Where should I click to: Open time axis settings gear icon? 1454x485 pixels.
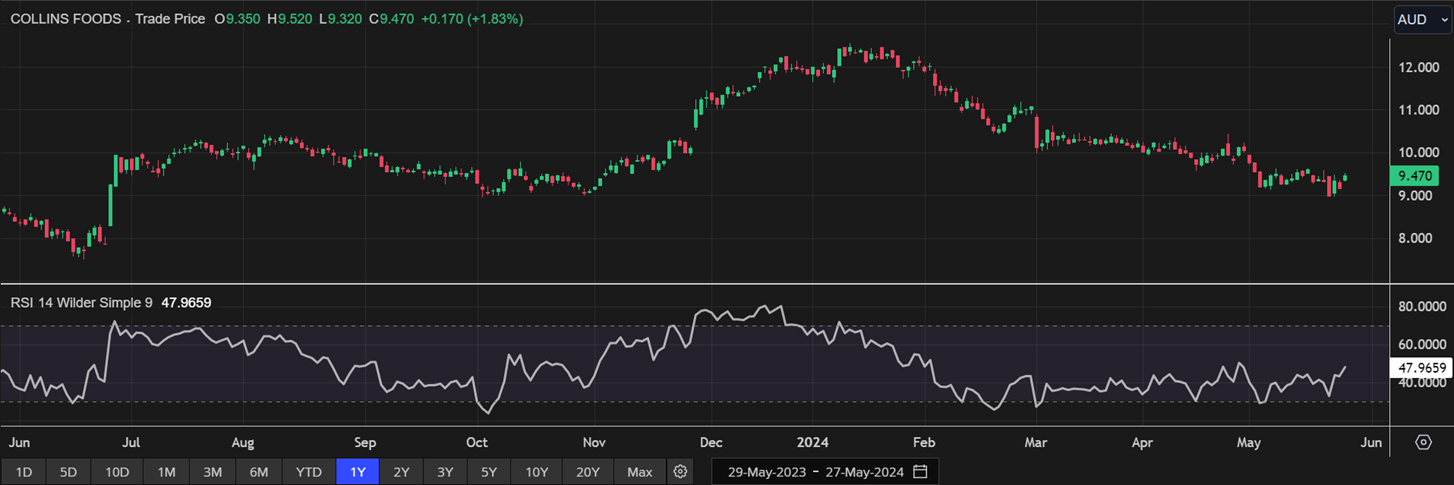tap(1423, 442)
